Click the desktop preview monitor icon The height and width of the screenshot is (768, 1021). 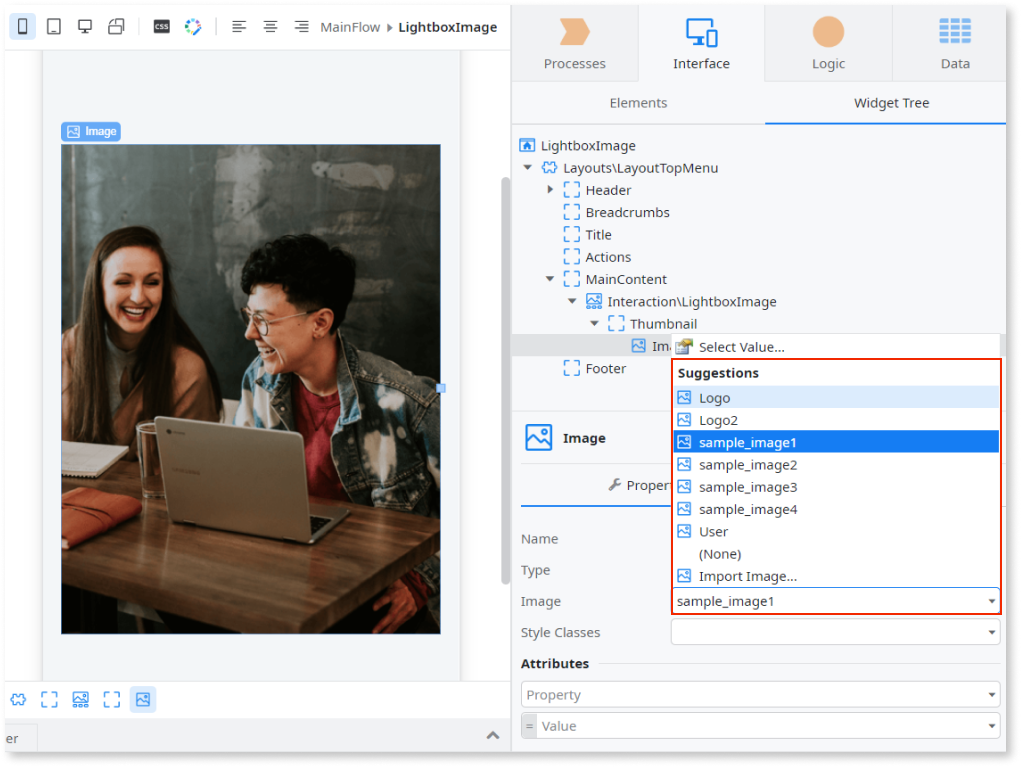pos(85,27)
